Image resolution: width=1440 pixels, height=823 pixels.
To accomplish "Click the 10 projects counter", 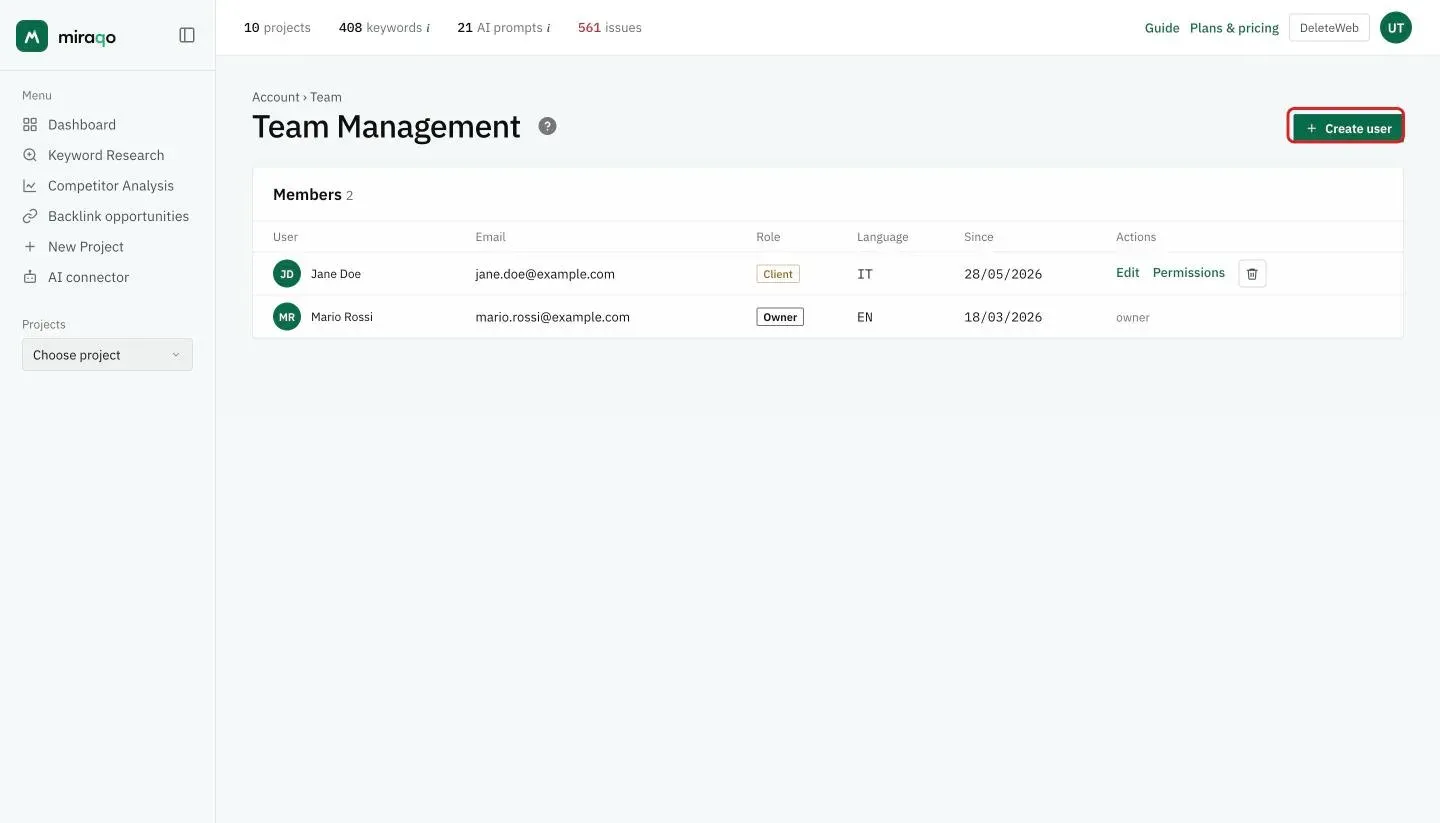I will [x=277, y=28].
